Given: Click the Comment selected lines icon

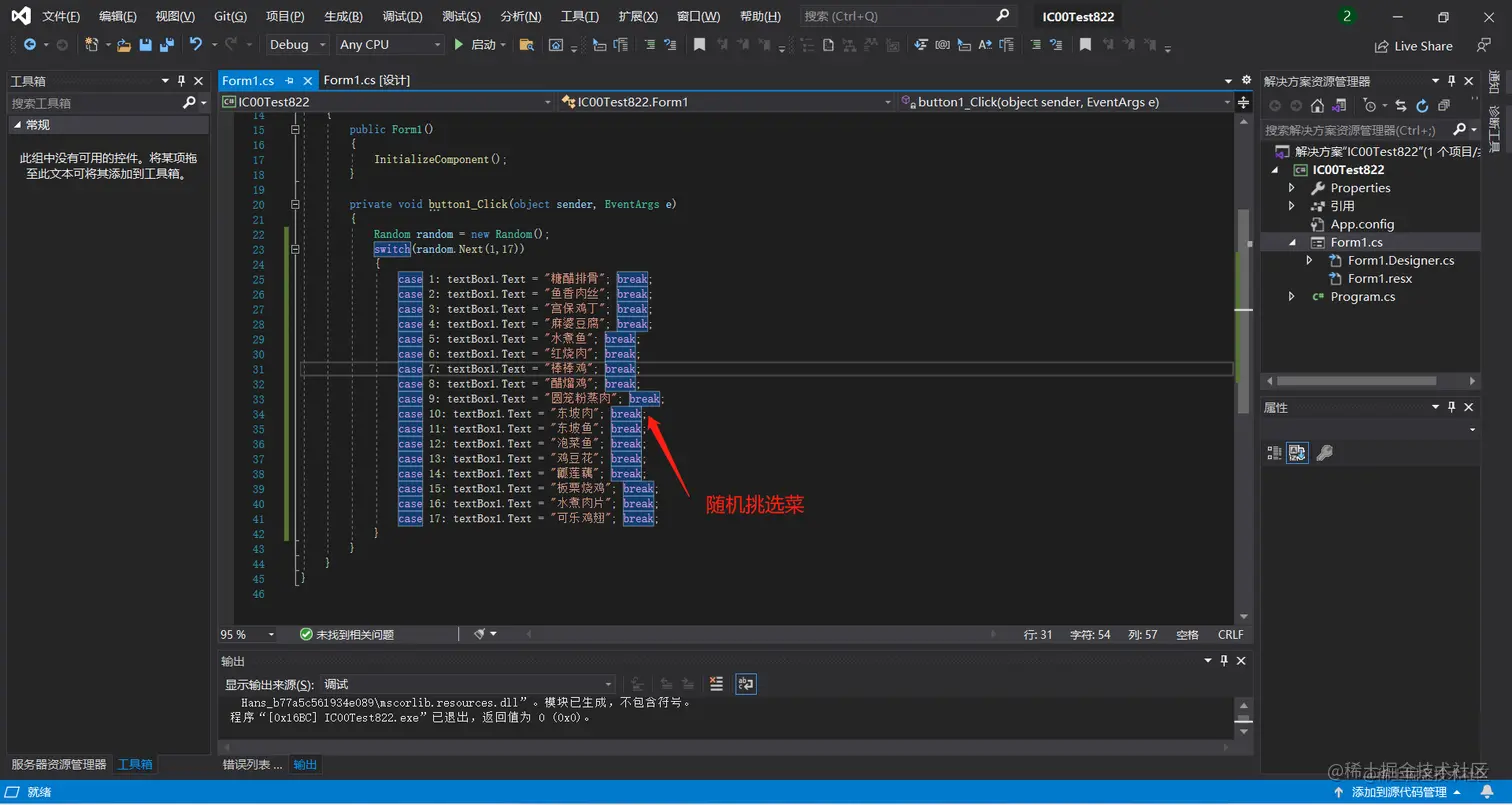Looking at the screenshot, I should tap(650, 45).
